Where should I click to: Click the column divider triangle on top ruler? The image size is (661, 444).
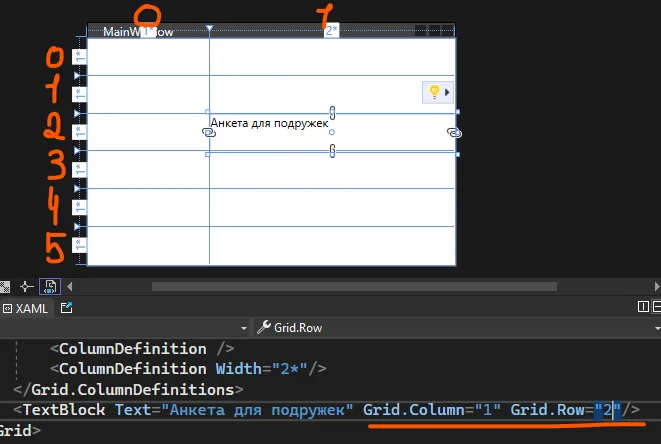click(x=210, y=28)
